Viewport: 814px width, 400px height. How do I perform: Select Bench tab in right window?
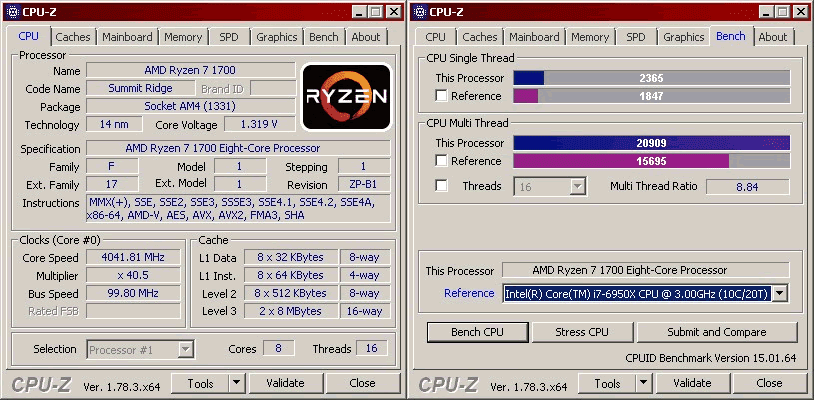730,36
